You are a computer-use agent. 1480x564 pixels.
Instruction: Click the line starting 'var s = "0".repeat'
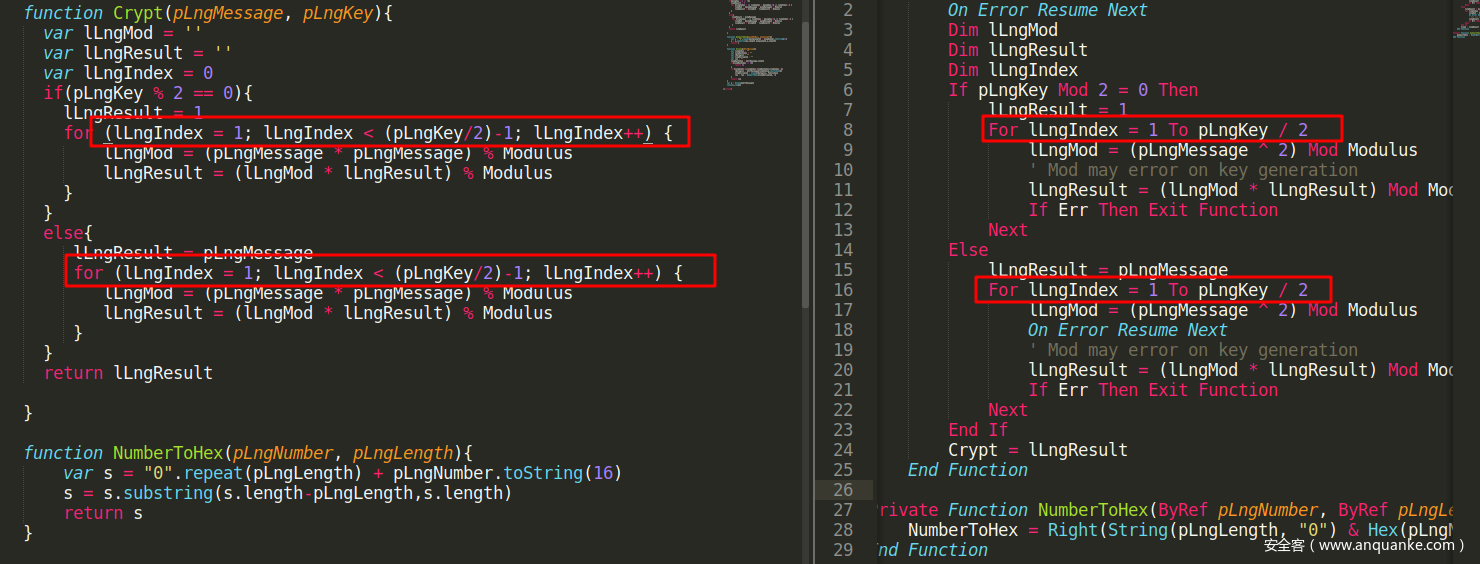343,473
